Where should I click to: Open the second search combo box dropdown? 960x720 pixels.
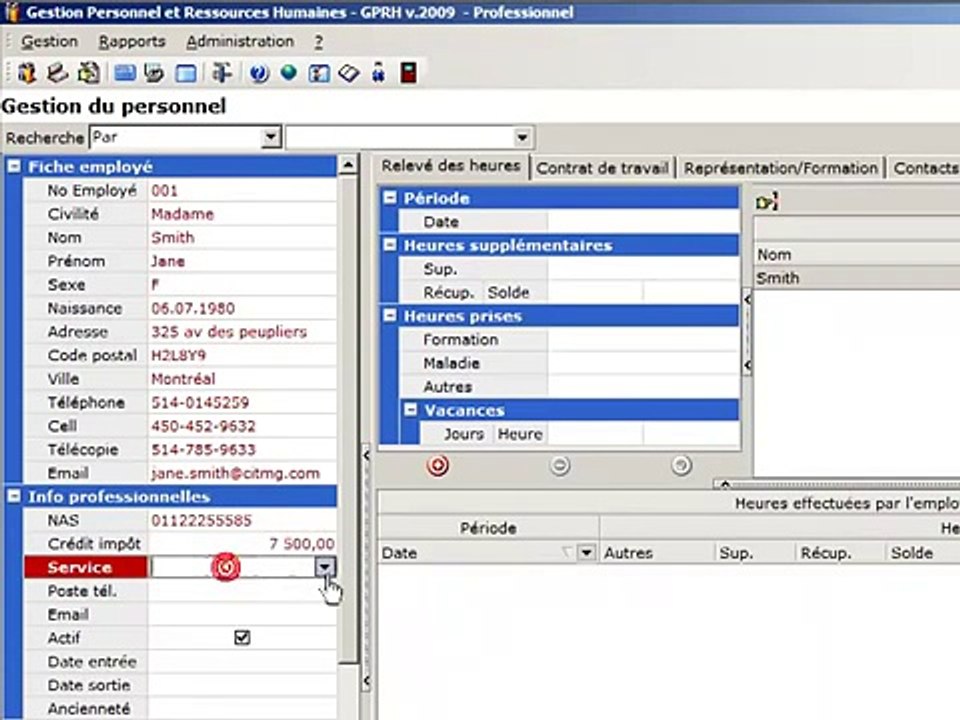tap(522, 137)
